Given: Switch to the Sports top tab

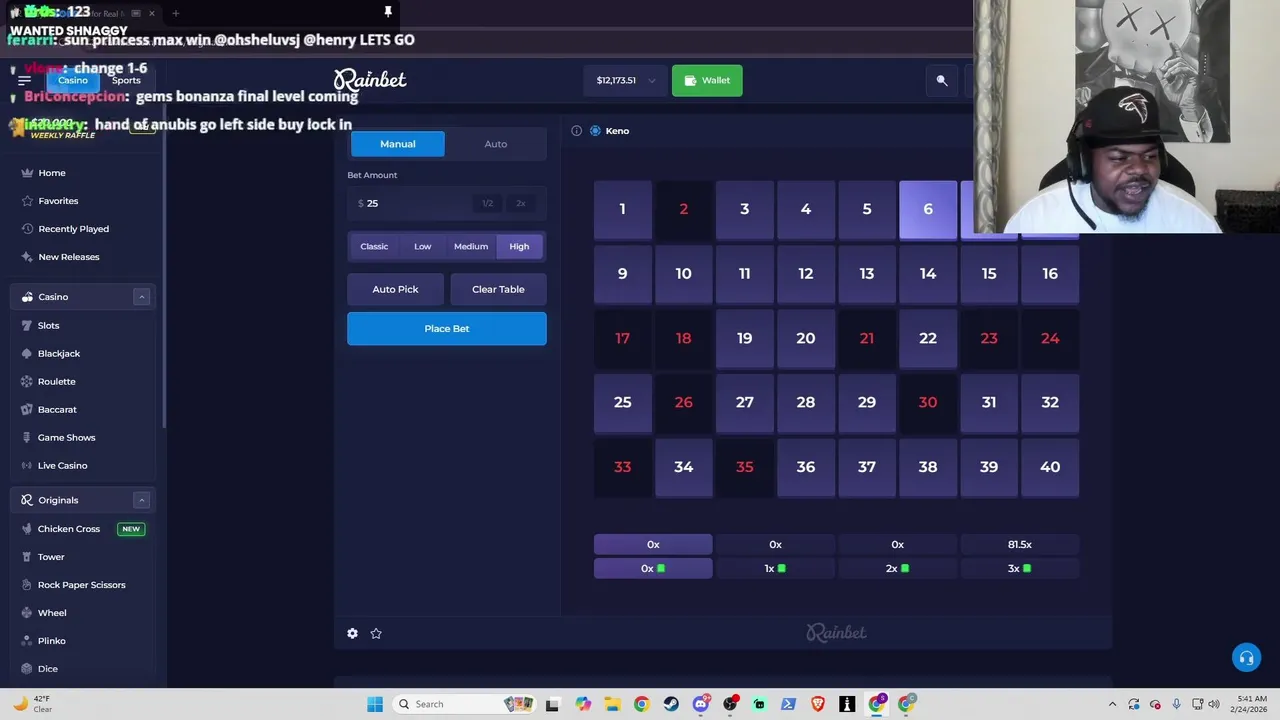Looking at the screenshot, I should [126, 80].
